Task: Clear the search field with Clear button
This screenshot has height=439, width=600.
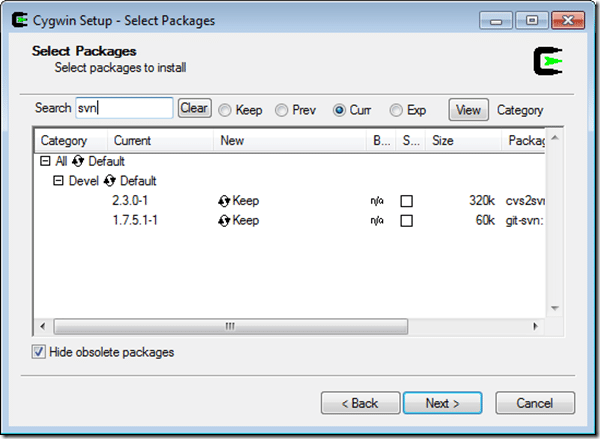Action: tap(194, 108)
